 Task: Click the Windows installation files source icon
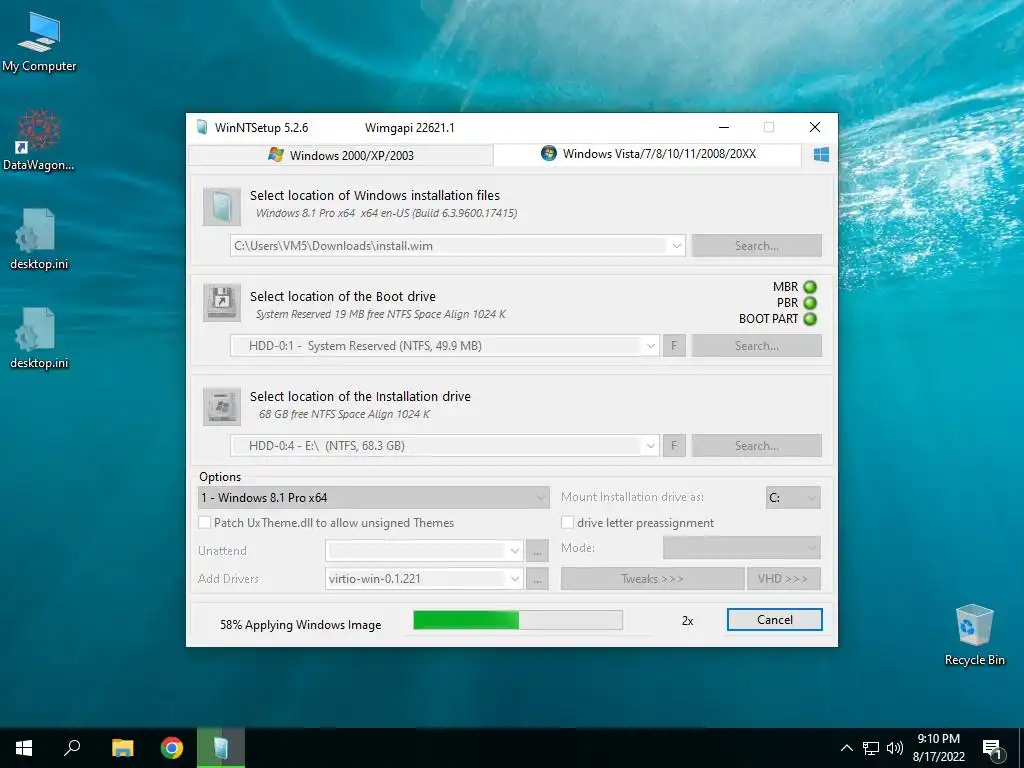point(222,206)
